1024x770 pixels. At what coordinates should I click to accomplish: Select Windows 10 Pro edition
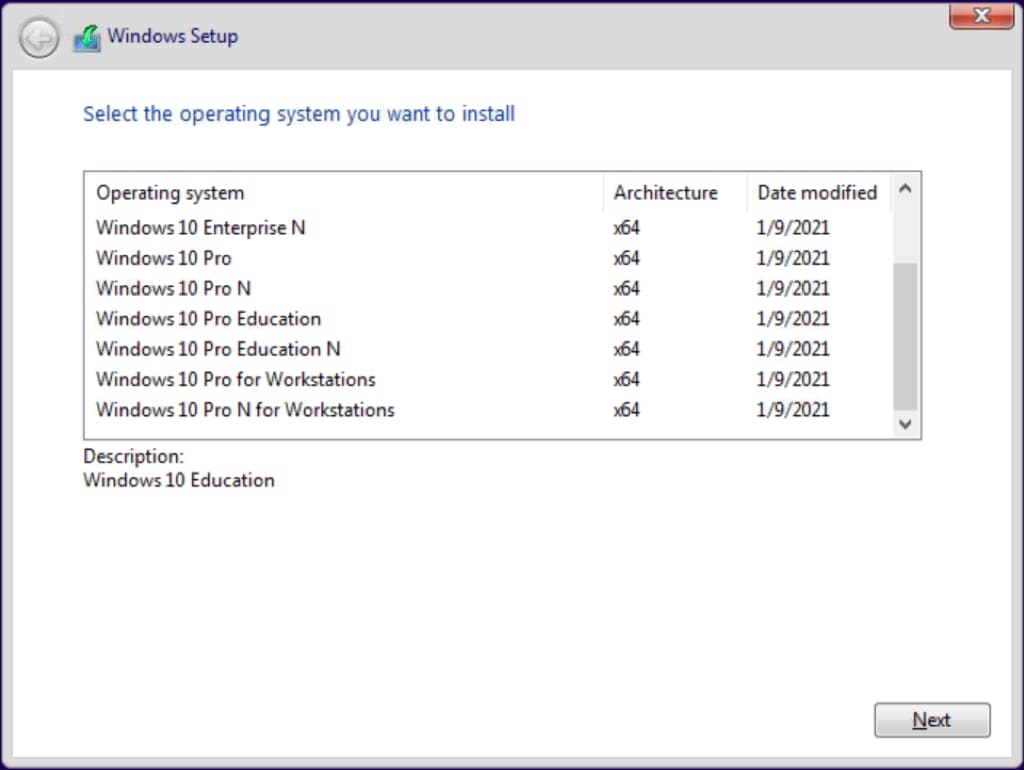tap(163, 258)
